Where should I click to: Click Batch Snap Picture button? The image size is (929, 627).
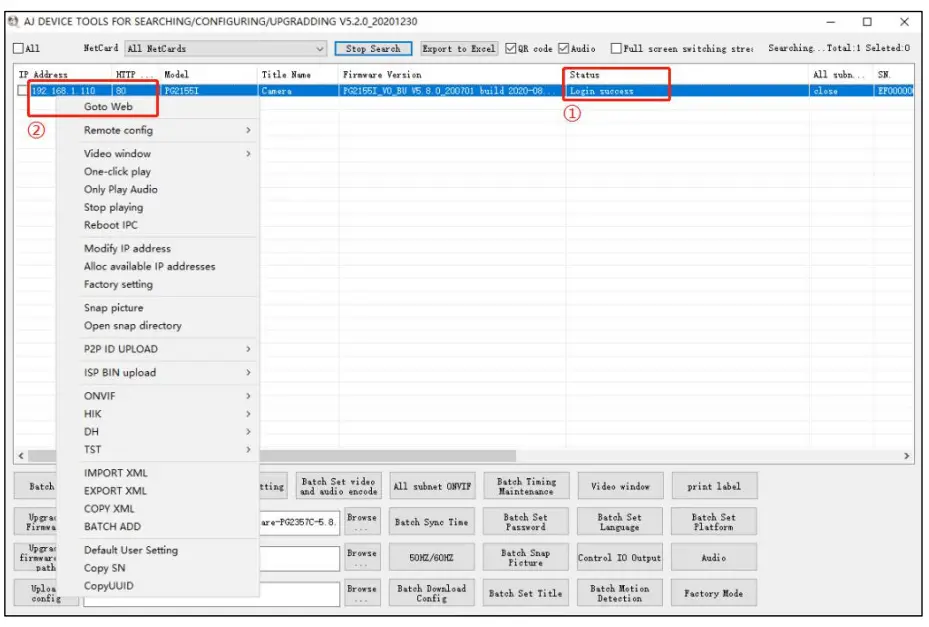[x=526, y=558]
